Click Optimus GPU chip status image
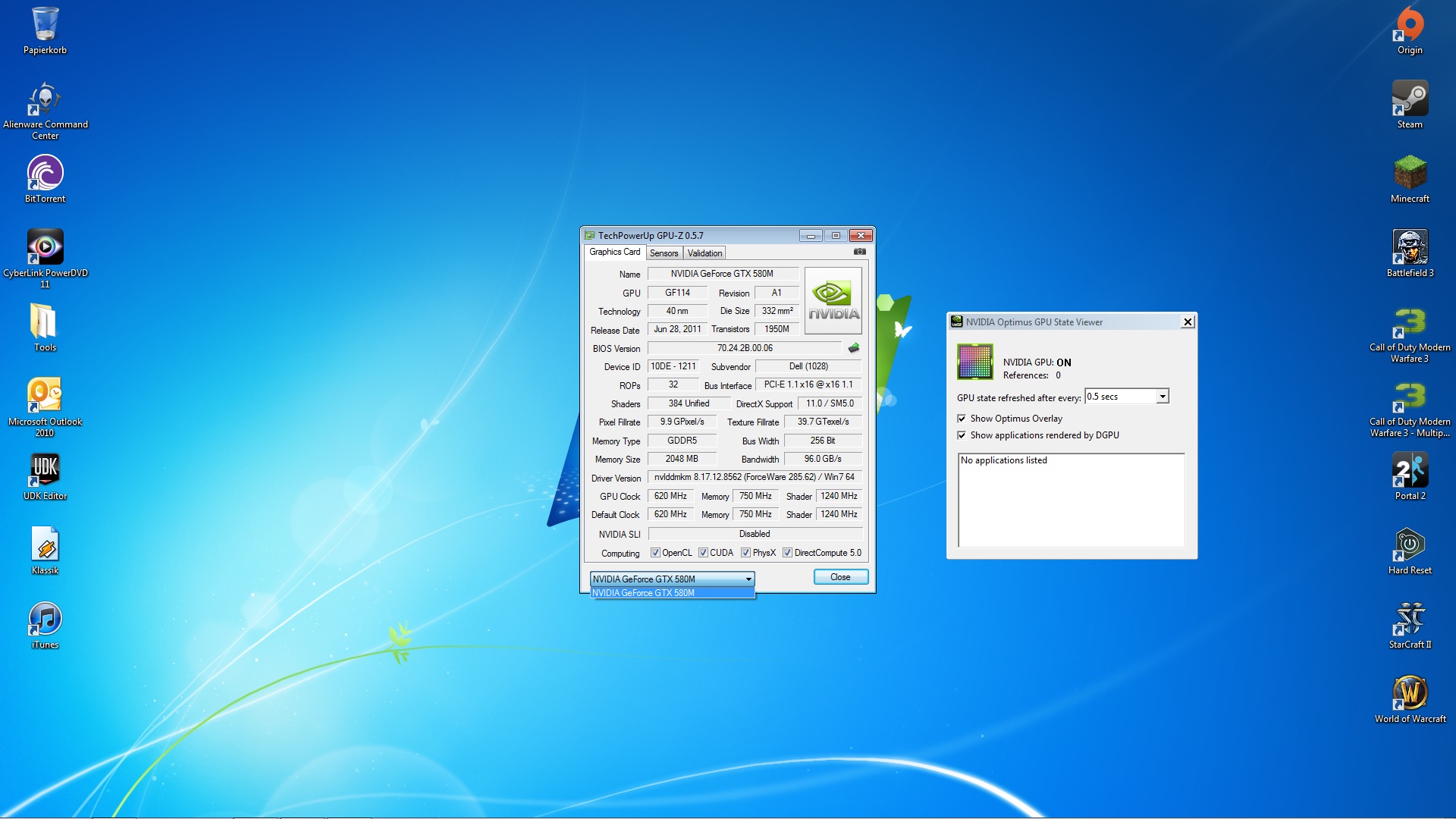The width and height of the screenshot is (1456, 819). pos(974,362)
